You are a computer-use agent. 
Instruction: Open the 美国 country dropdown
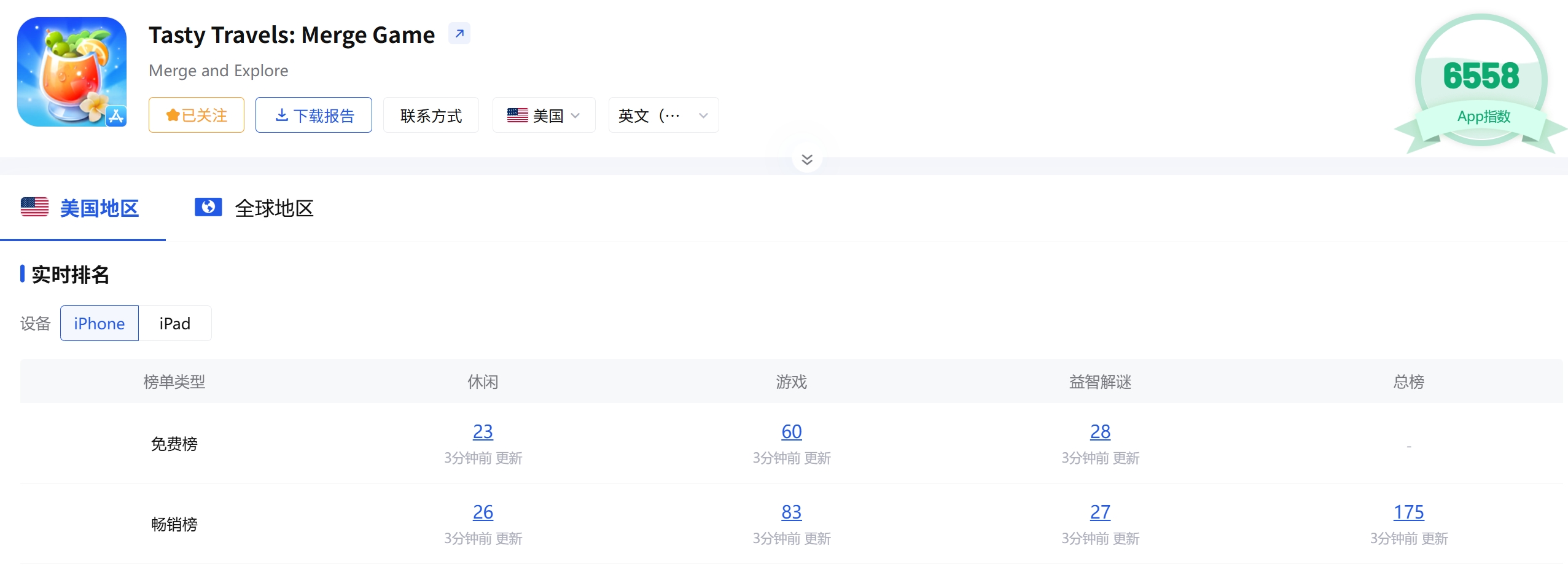[544, 115]
